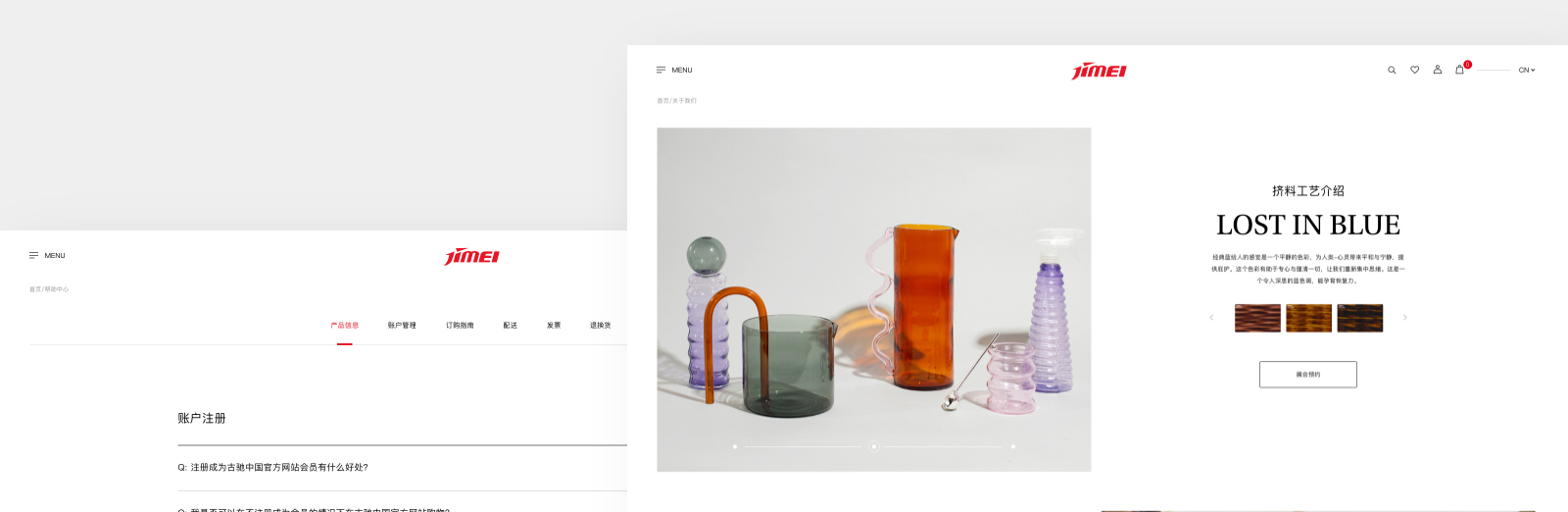Switch to the 订购指南 tab
1568x512 pixels.
coord(460,326)
